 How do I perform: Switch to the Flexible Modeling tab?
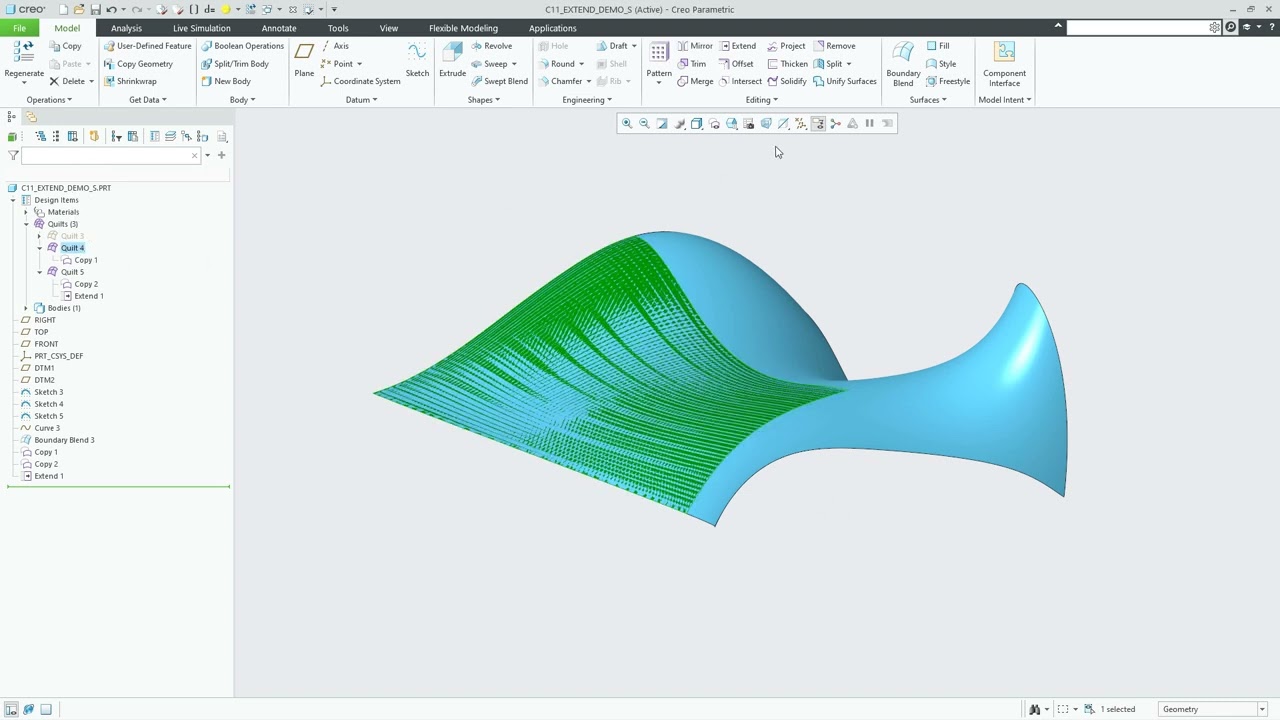[x=463, y=28]
